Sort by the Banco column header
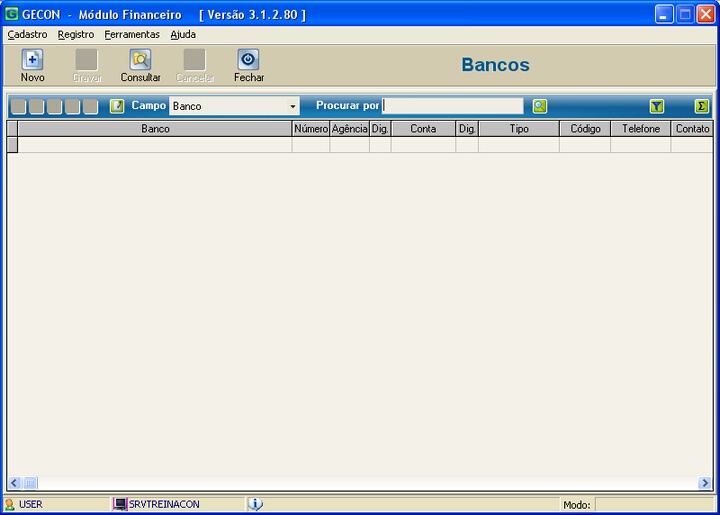The height and width of the screenshot is (515, 720). 155,129
